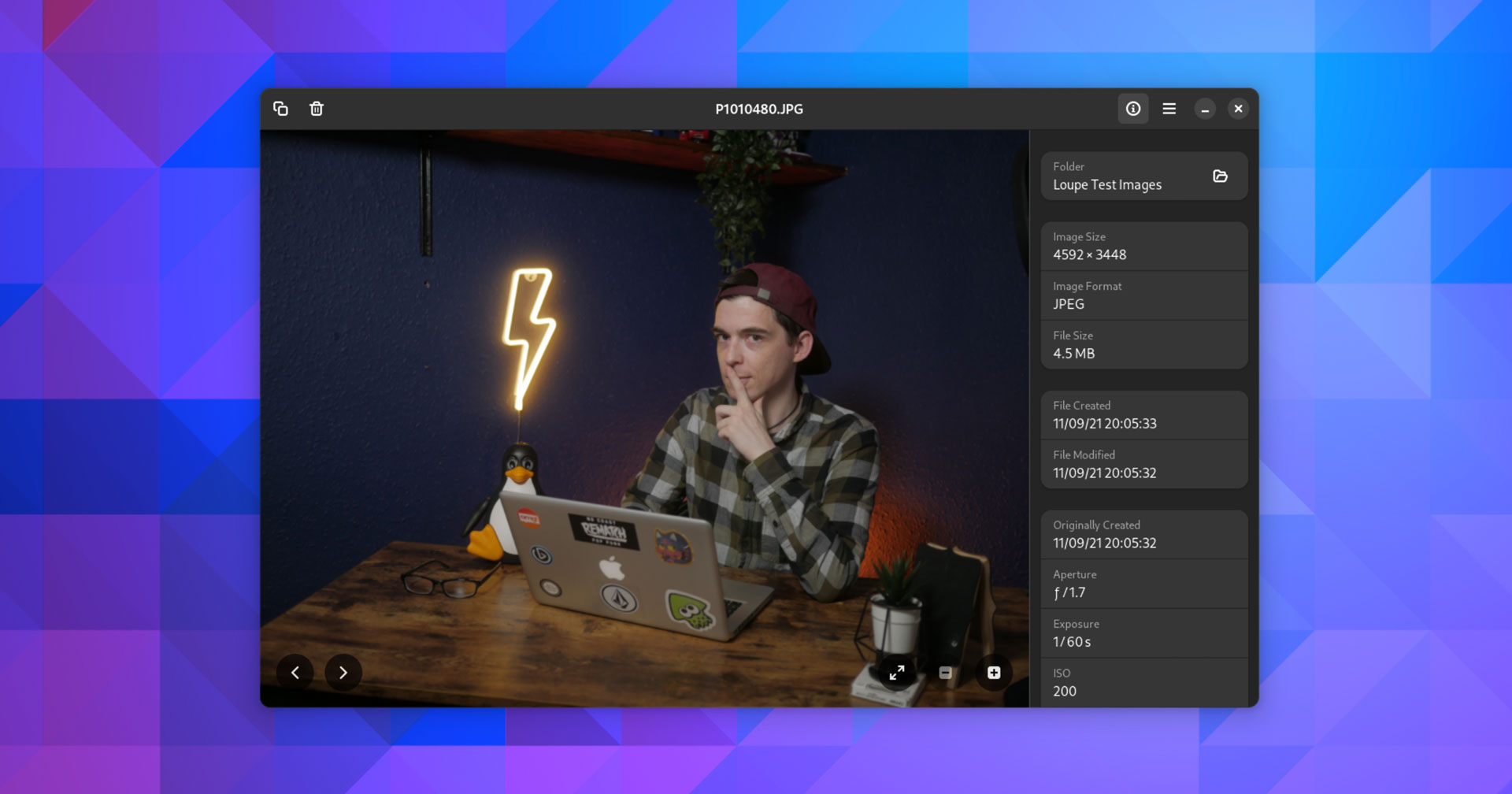
Task: Zoom out of the image
Action: click(945, 672)
